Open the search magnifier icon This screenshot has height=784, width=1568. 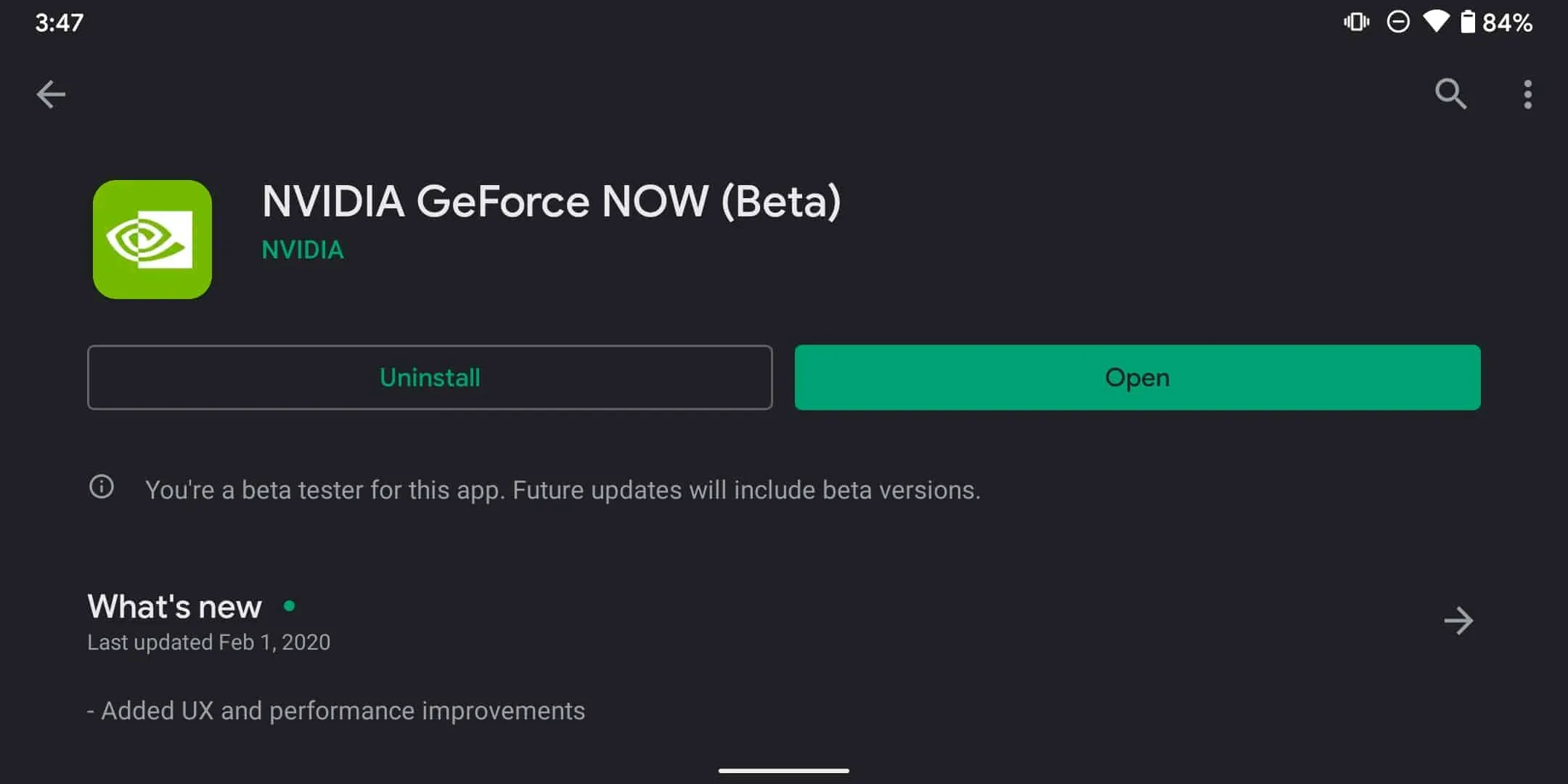pos(1450,94)
